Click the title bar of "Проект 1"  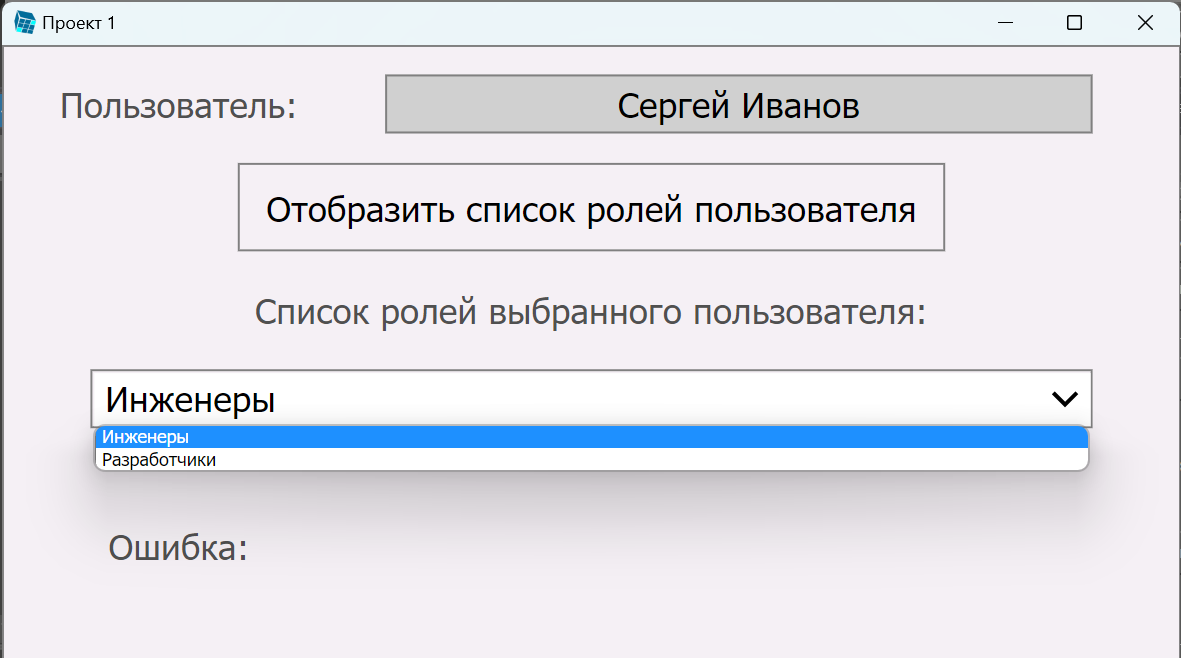click(x=500, y=21)
